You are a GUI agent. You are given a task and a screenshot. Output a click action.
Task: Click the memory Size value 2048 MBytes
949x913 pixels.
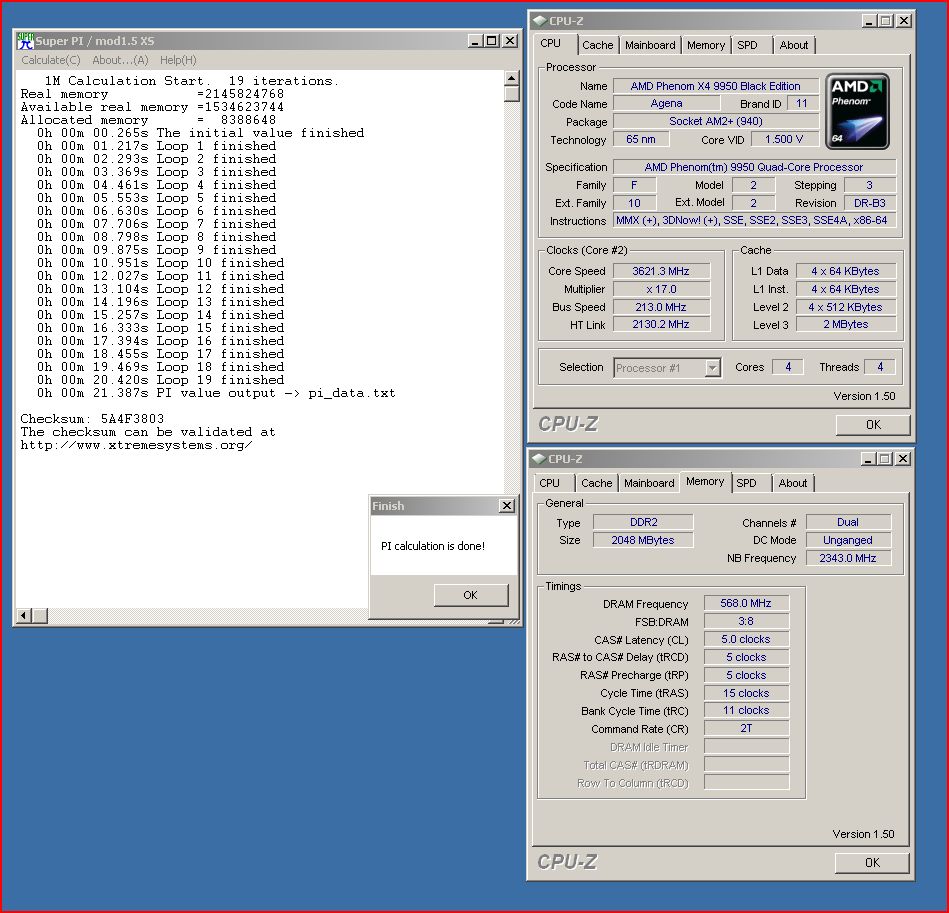click(643, 540)
